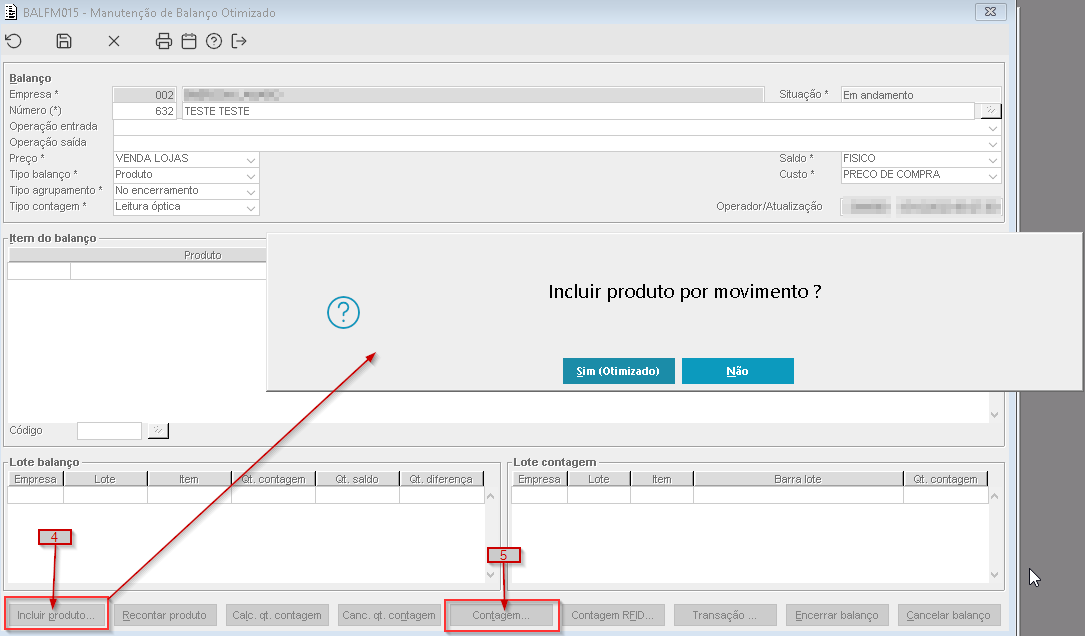Image resolution: width=1085 pixels, height=636 pixels.
Task: Click Lote contagem scrollbar down arrow
Action: 994,574
